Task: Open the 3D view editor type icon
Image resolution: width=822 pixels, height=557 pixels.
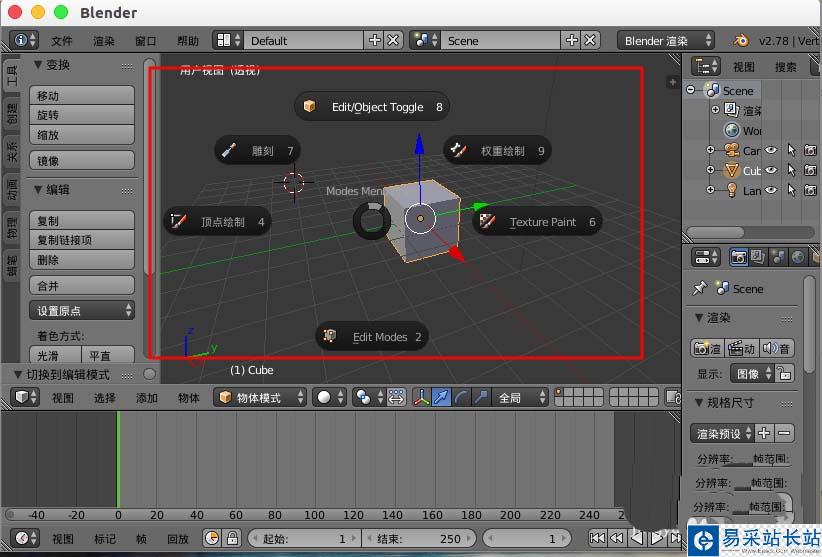Action: 25,397
